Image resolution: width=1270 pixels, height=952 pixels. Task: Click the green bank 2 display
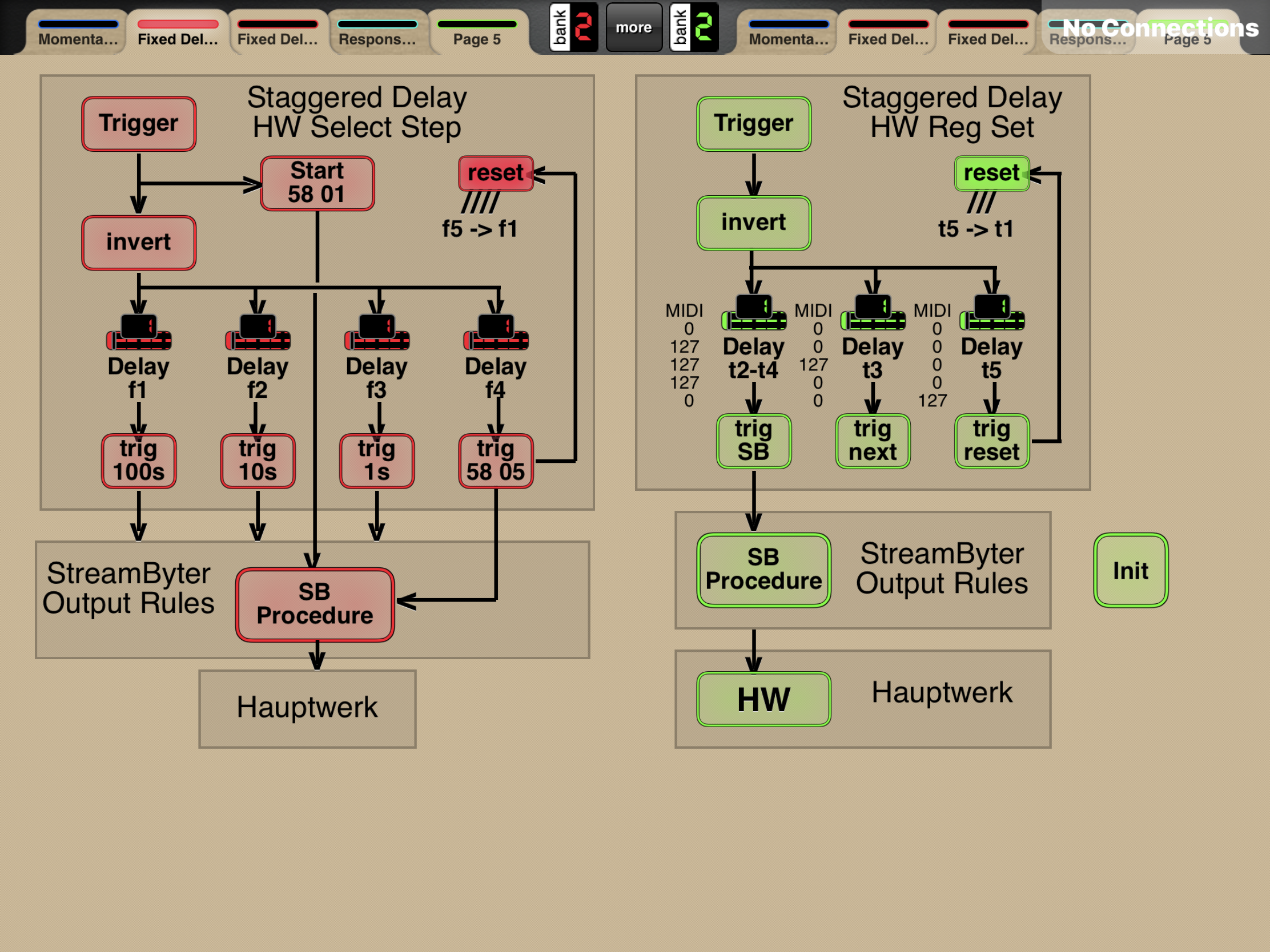pyautogui.click(x=694, y=27)
